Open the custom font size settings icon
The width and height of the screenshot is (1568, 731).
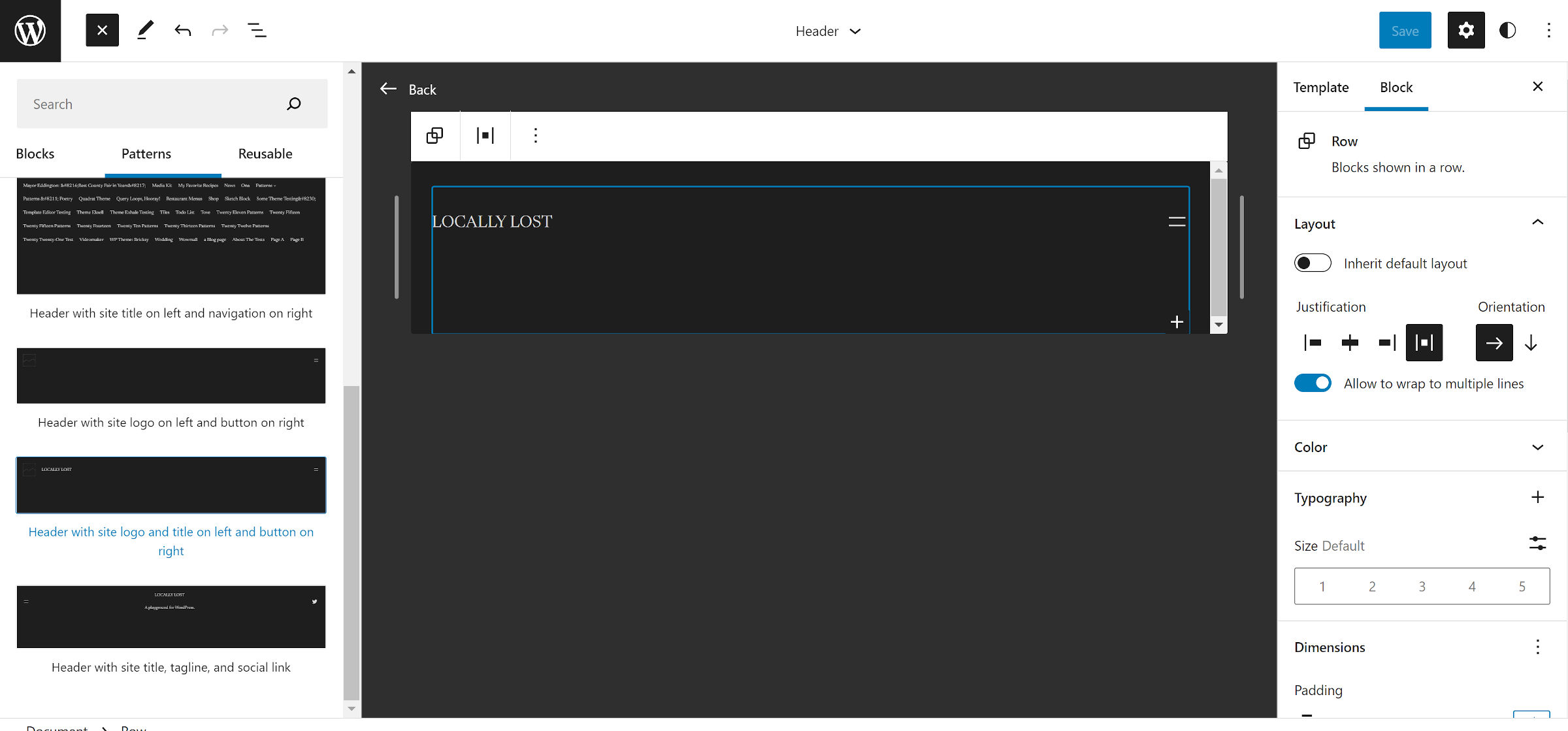pos(1539,544)
